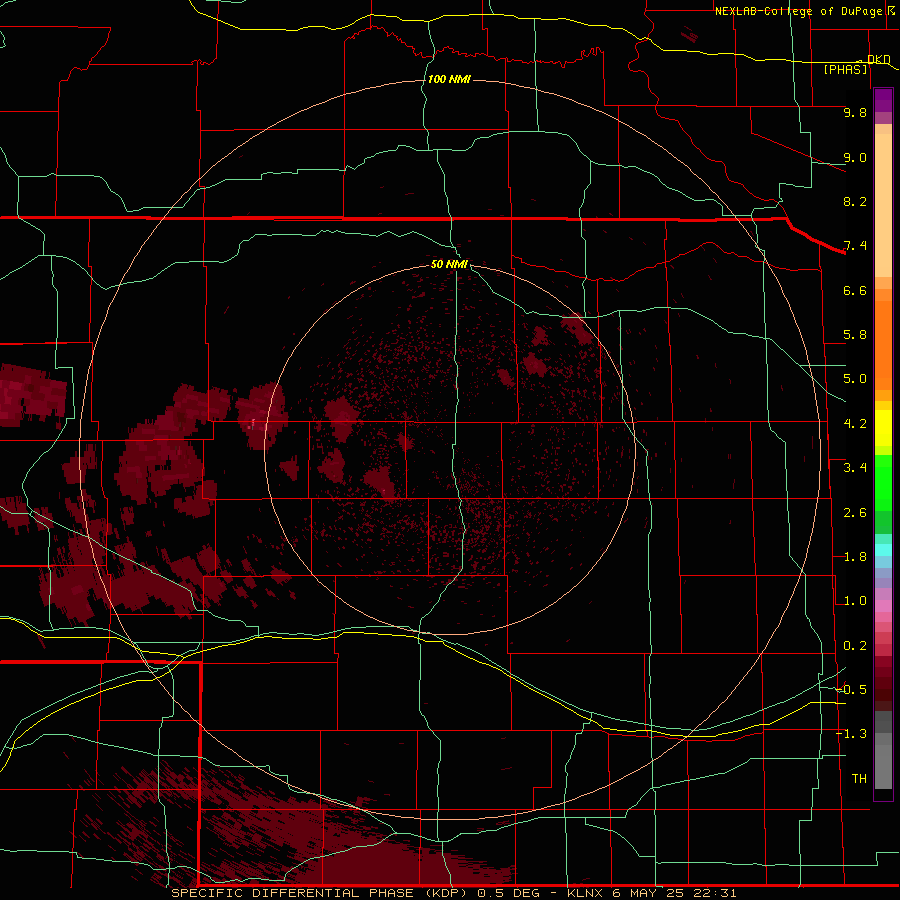The width and height of the screenshot is (900, 900).
Task: Click the -0.5 value on the scale
Action: (851, 689)
